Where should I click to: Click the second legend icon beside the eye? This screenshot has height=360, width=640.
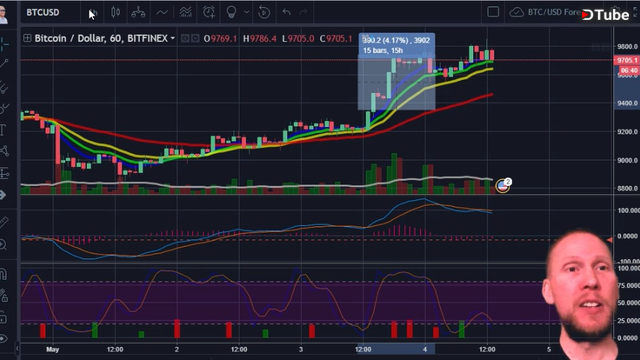[x=196, y=38]
